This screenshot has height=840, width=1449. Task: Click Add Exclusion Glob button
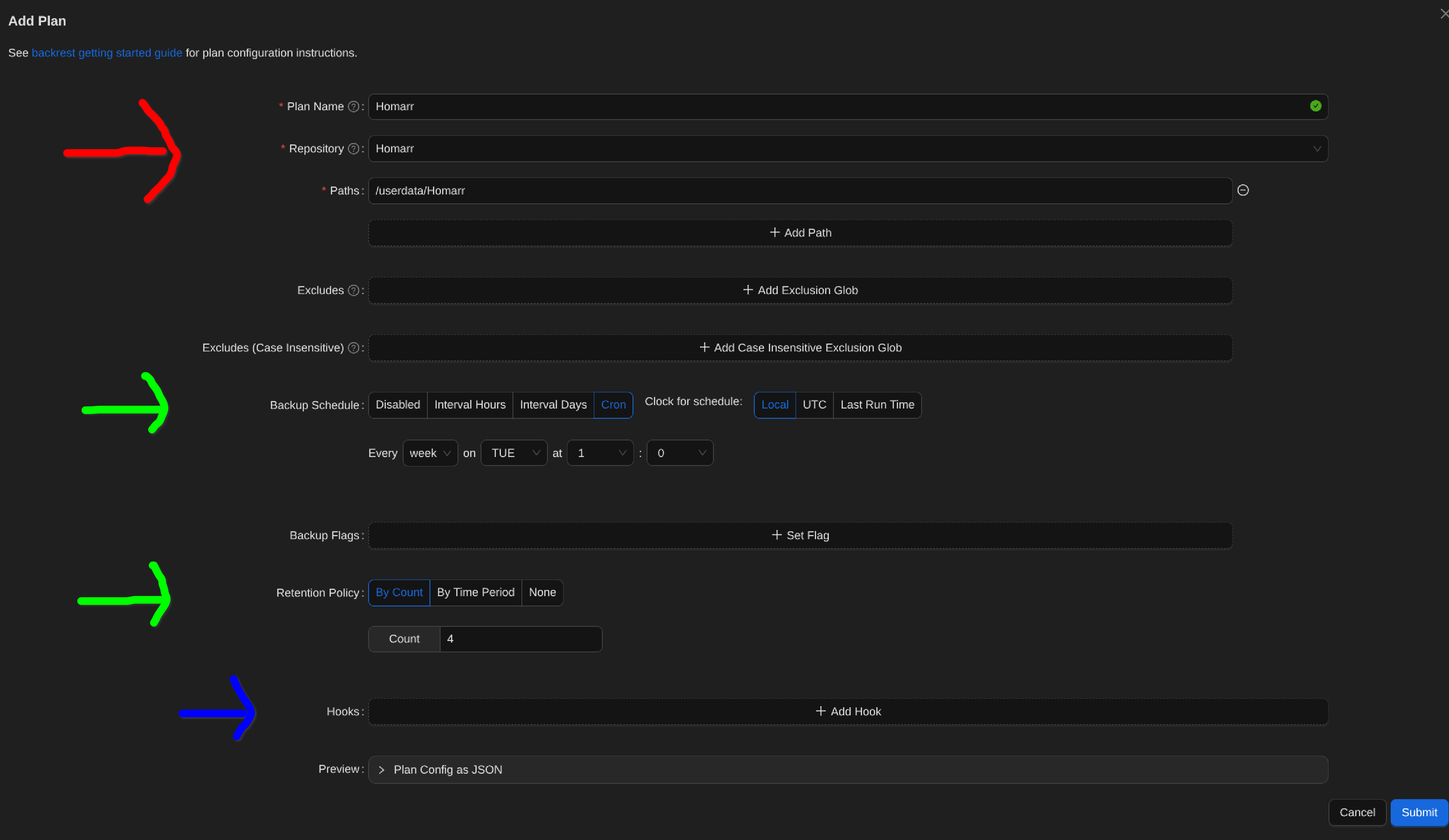800,290
